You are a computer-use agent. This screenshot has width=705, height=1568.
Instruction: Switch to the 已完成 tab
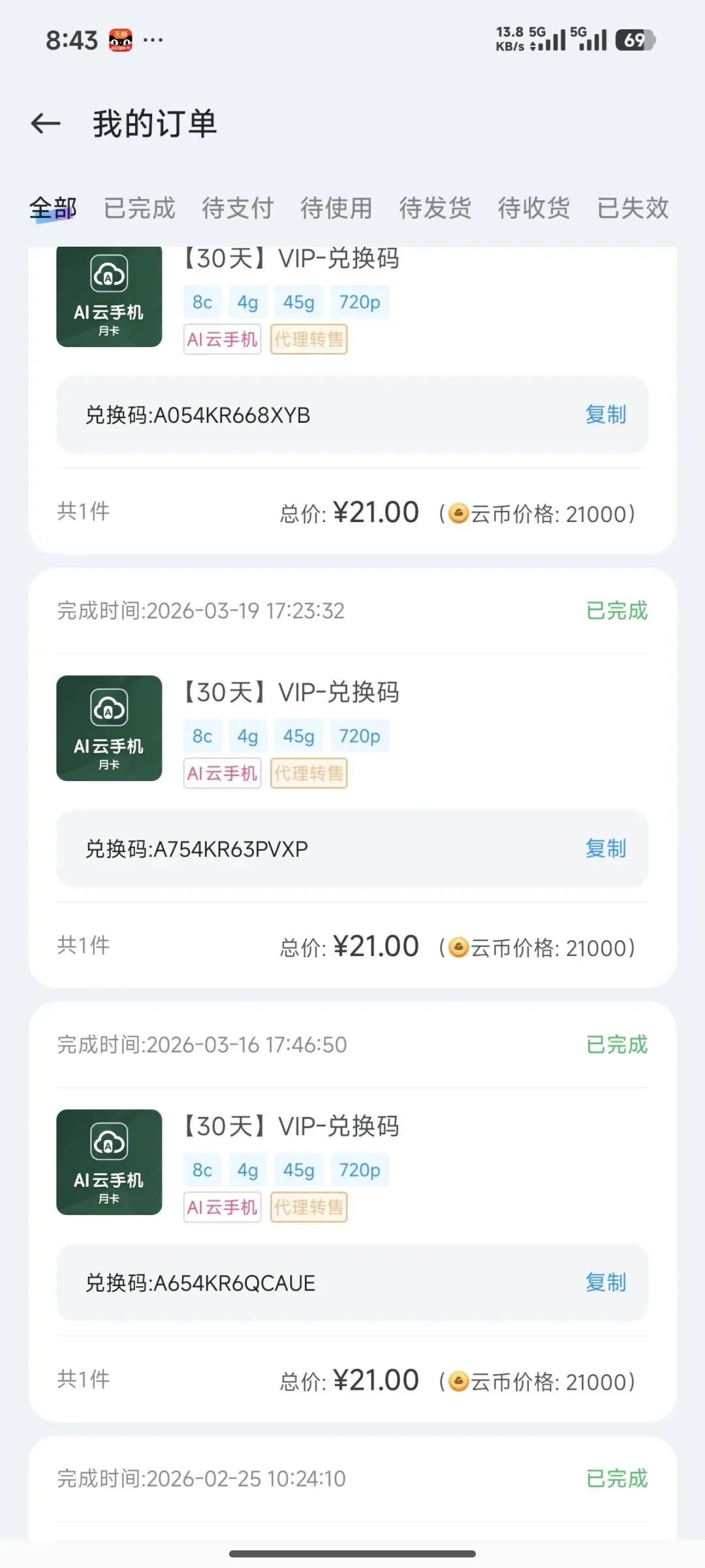(x=139, y=208)
